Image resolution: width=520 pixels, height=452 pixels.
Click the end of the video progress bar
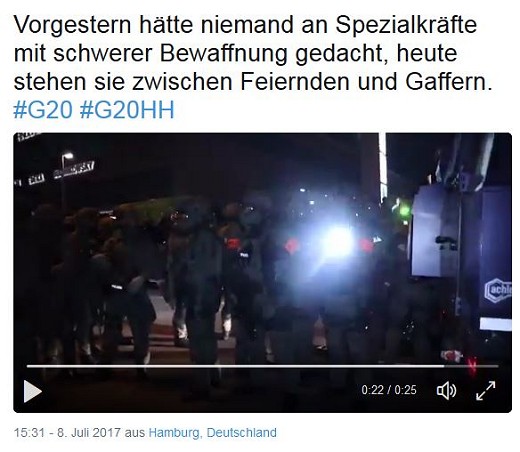pyautogui.click(x=497, y=366)
